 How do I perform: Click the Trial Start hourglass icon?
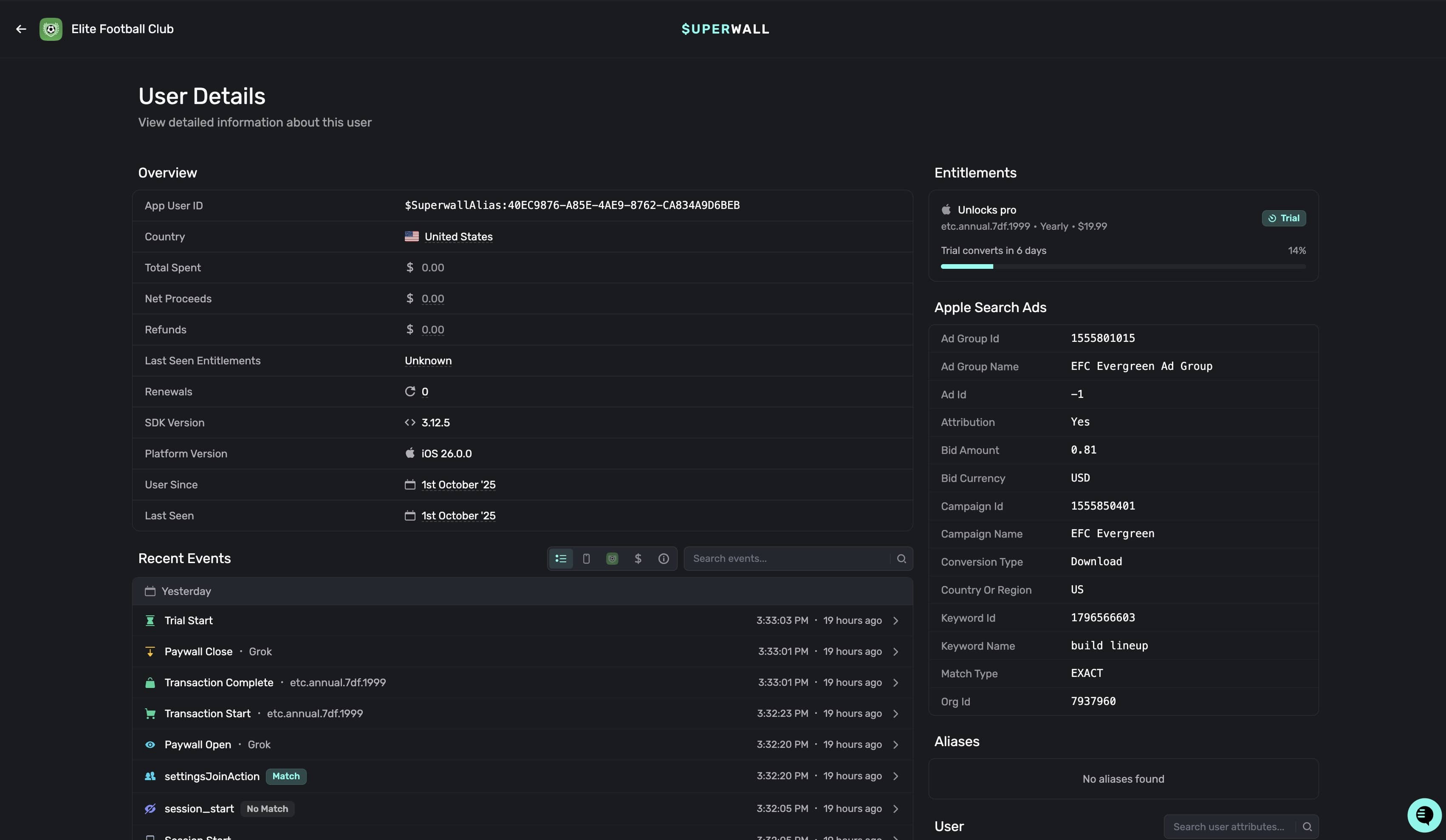pyautogui.click(x=150, y=621)
